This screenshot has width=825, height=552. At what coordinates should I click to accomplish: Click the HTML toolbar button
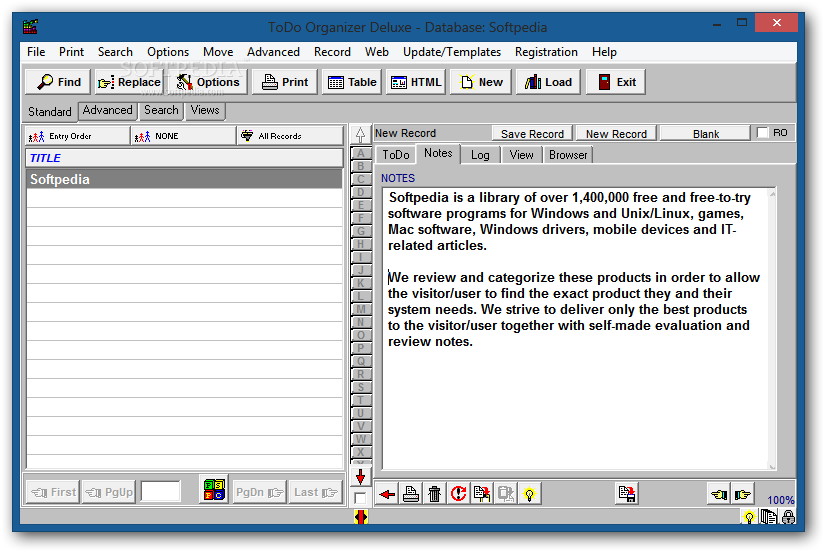click(x=416, y=82)
